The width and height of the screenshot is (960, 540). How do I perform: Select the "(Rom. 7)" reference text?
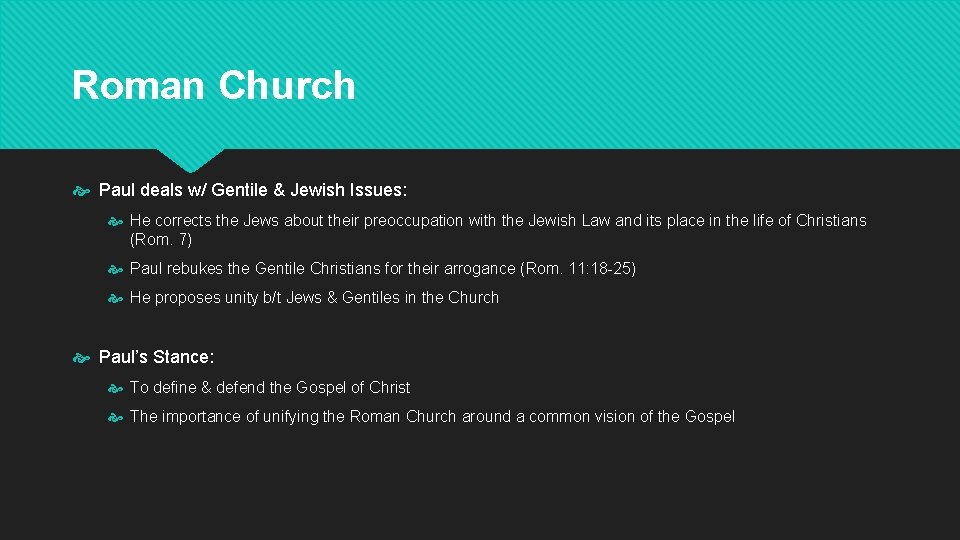160,240
